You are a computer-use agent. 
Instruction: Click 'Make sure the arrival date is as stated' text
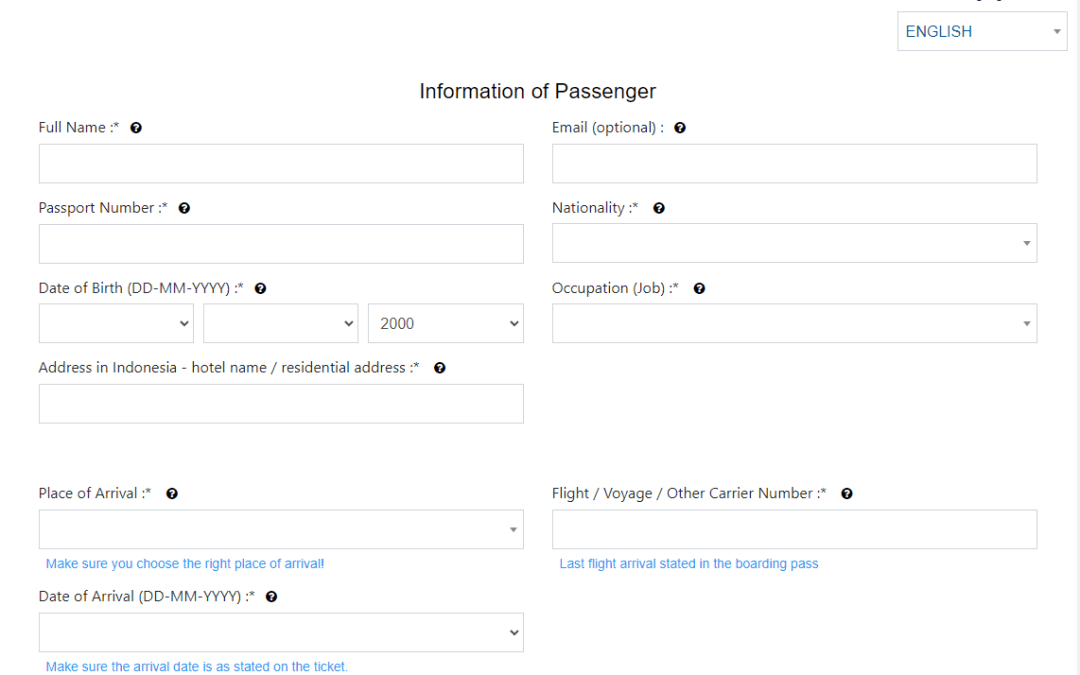pos(196,666)
